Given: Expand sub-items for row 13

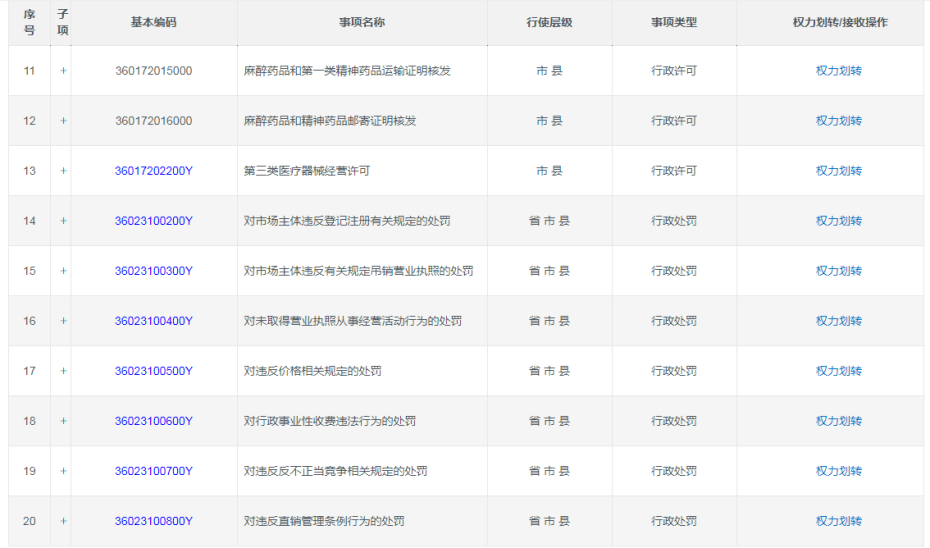Looking at the screenshot, I should coord(63,171).
